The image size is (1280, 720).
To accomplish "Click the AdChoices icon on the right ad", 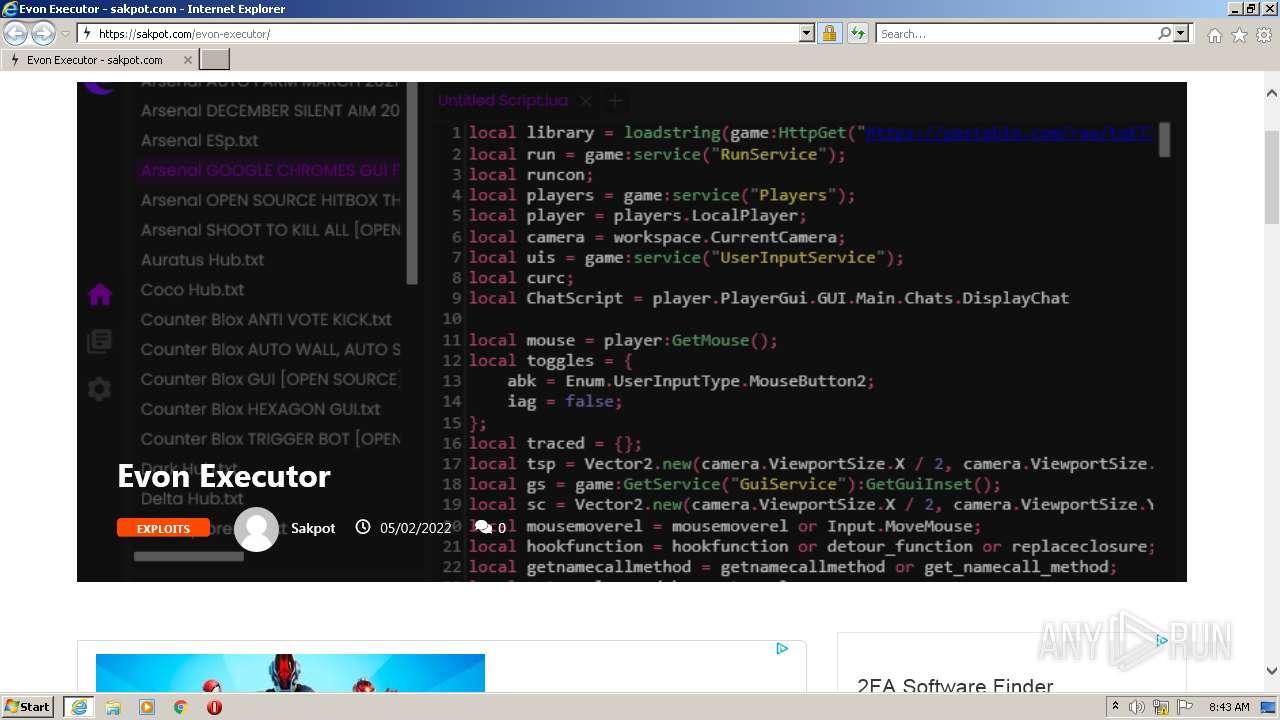I will tap(1162, 641).
